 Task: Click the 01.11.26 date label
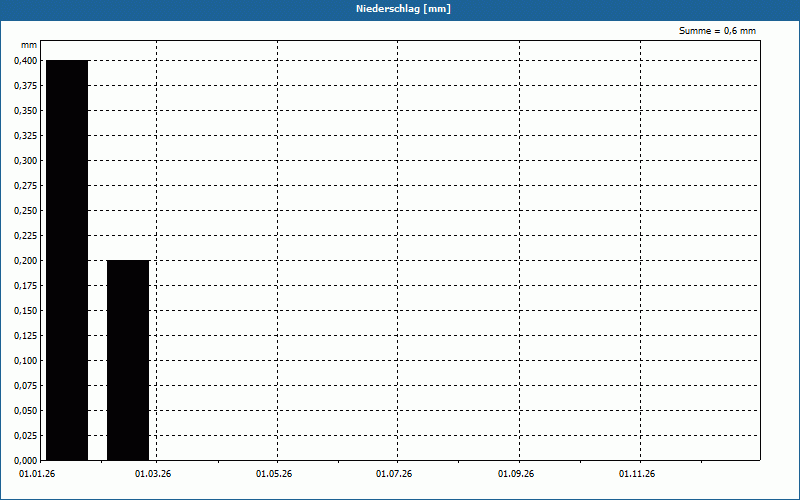pos(637,474)
